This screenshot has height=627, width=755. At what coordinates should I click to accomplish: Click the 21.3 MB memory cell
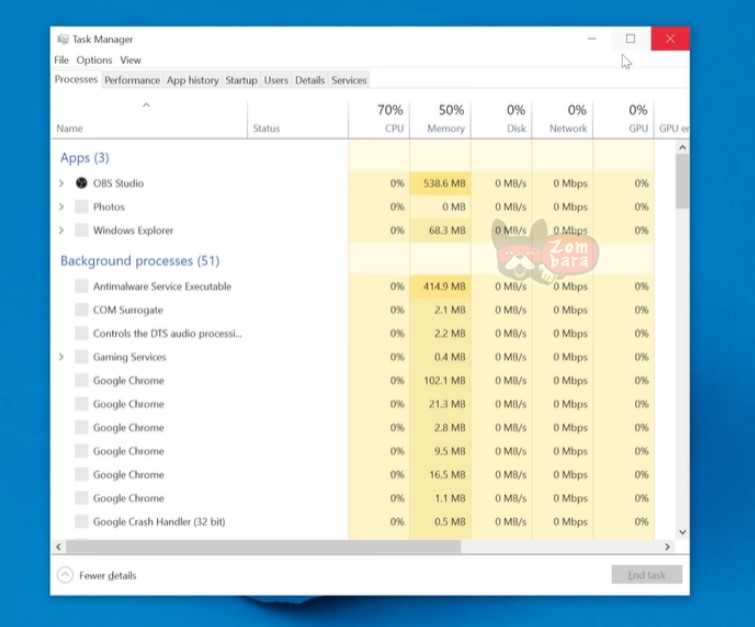(440, 404)
